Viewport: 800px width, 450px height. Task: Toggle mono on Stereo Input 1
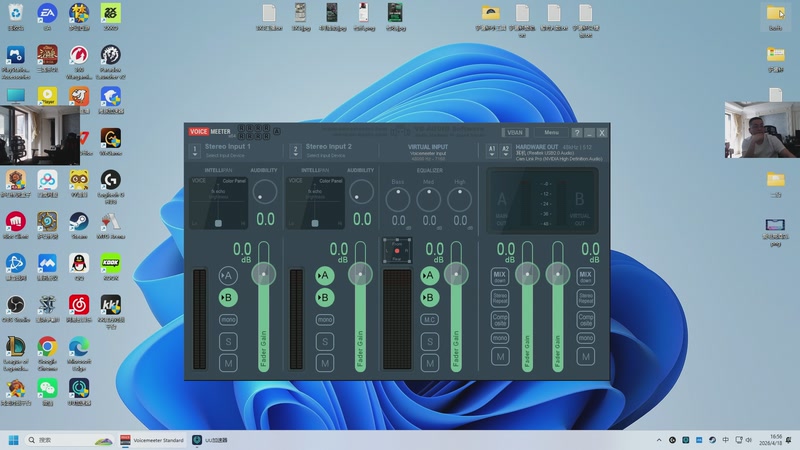pos(227,320)
